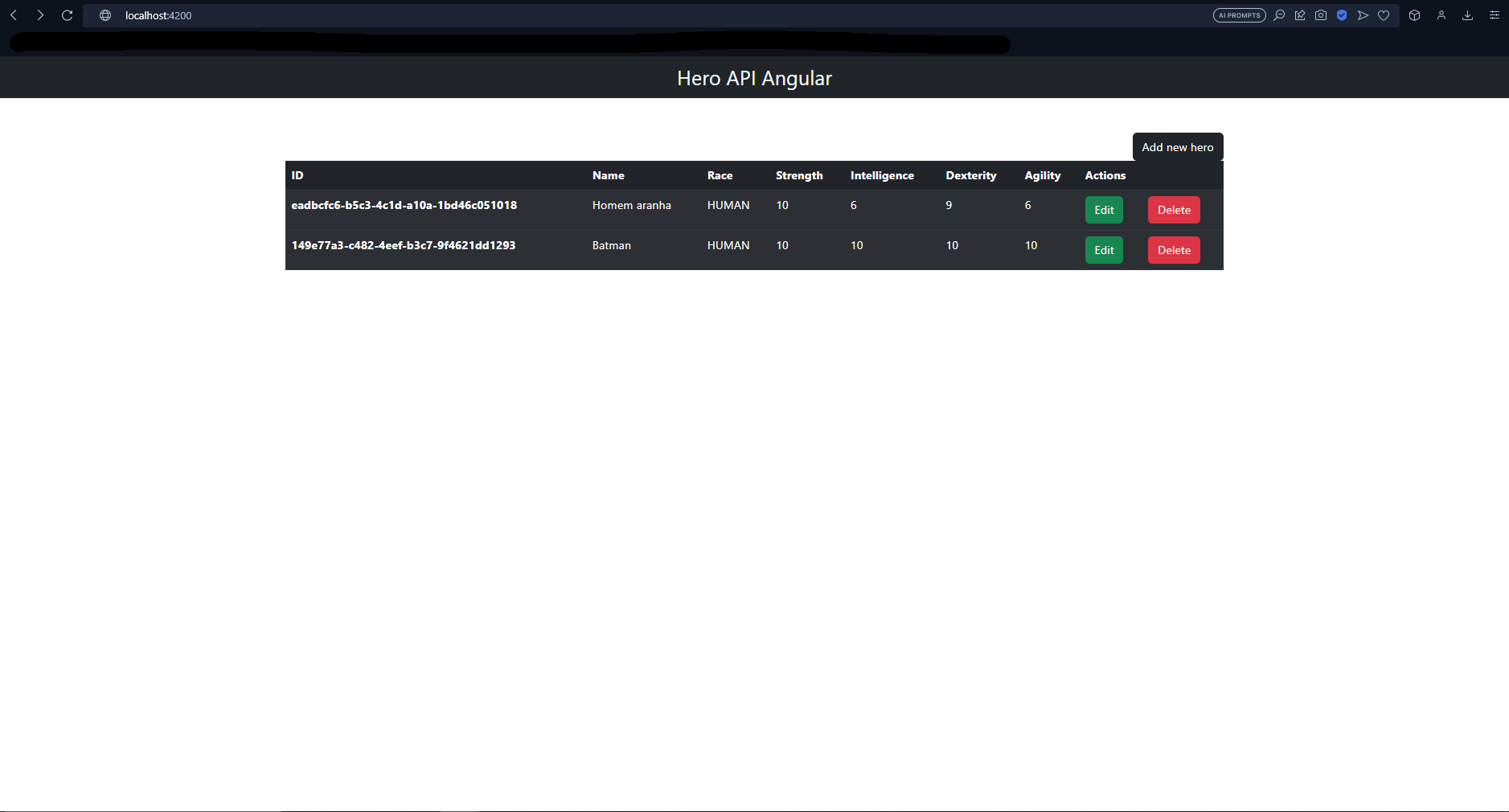Click the Dexterity column header
Image resolution: width=1509 pixels, height=812 pixels.
971,175
